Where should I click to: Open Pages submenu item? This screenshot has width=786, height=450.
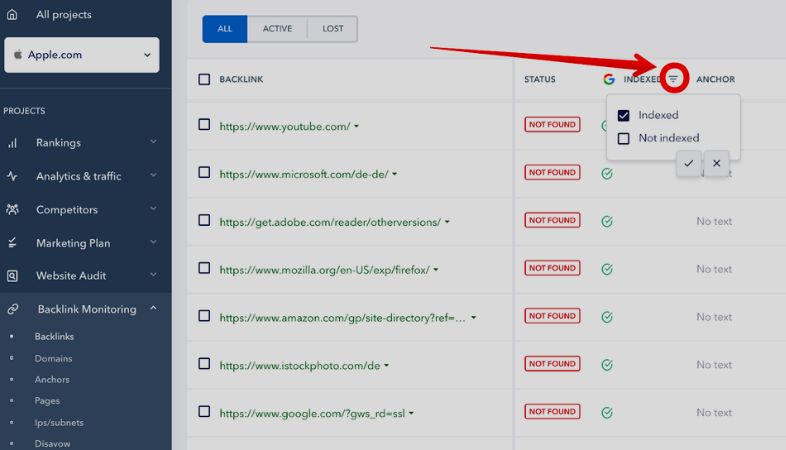pyautogui.click(x=47, y=401)
